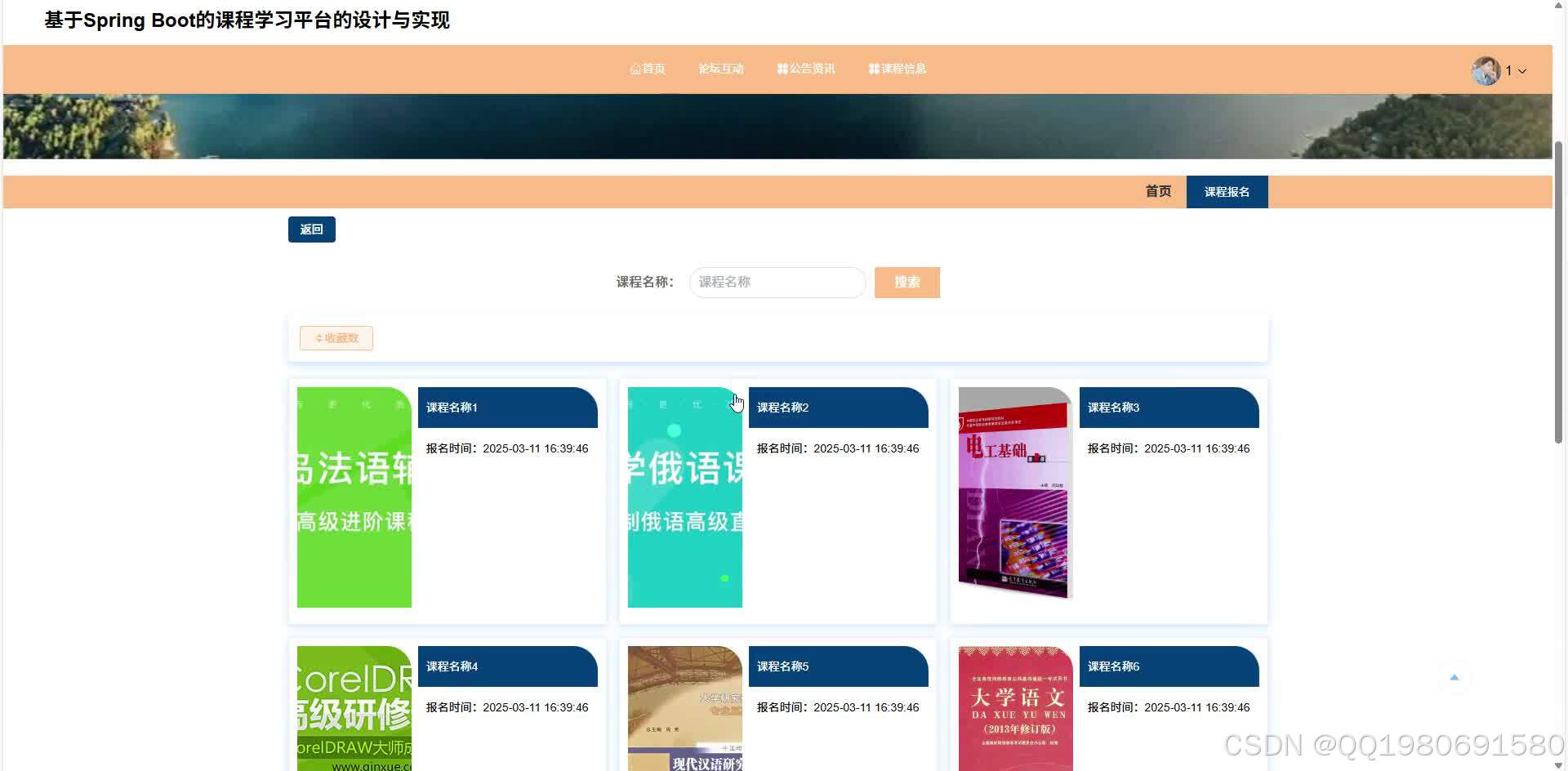Viewport: 1568px width, 771px height.
Task: Click the grid icon next to 课程信息
Action: [872, 69]
